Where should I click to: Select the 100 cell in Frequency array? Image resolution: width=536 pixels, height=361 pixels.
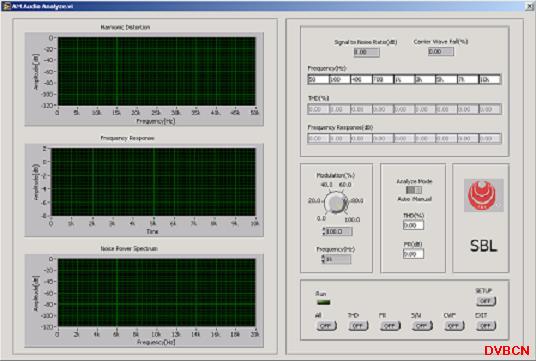pyautogui.click(x=339, y=79)
